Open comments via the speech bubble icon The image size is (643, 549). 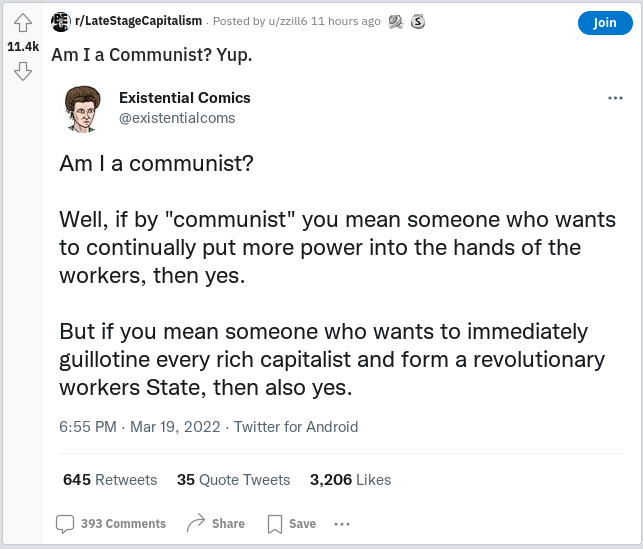(65, 523)
